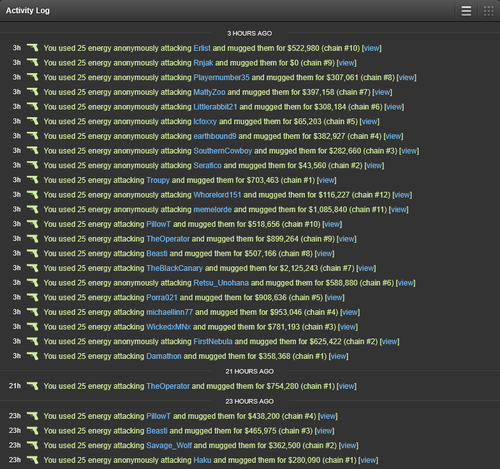Switch to grid view icon in header
Image resolution: width=500 pixels, height=469 pixels.
coord(488,11)
